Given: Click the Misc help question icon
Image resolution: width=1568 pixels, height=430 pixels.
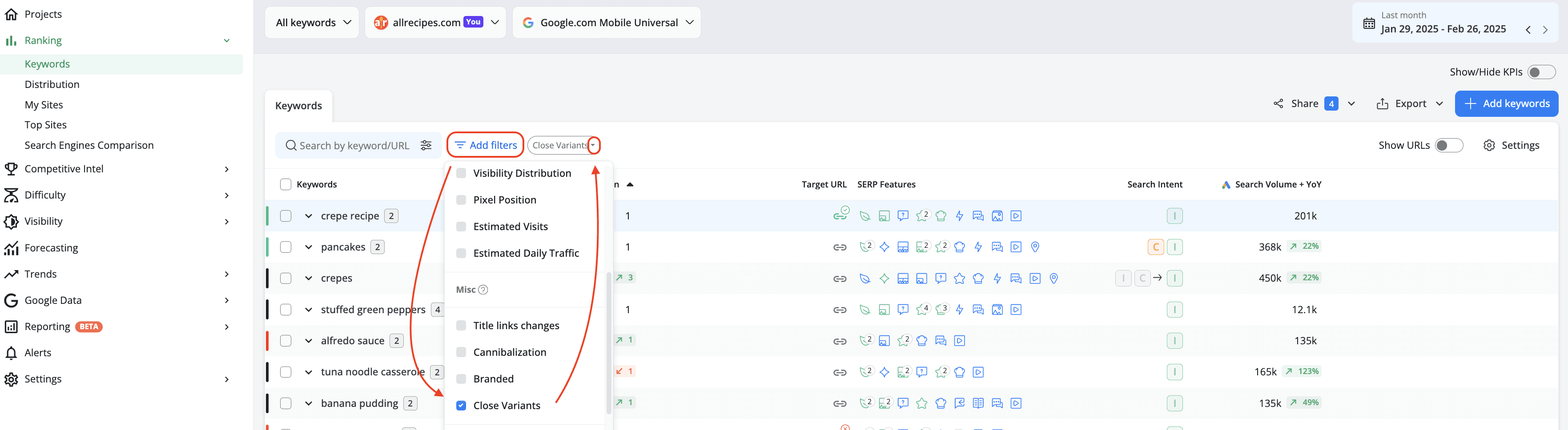Looking at the screenshot, I should tap(482, 290).
